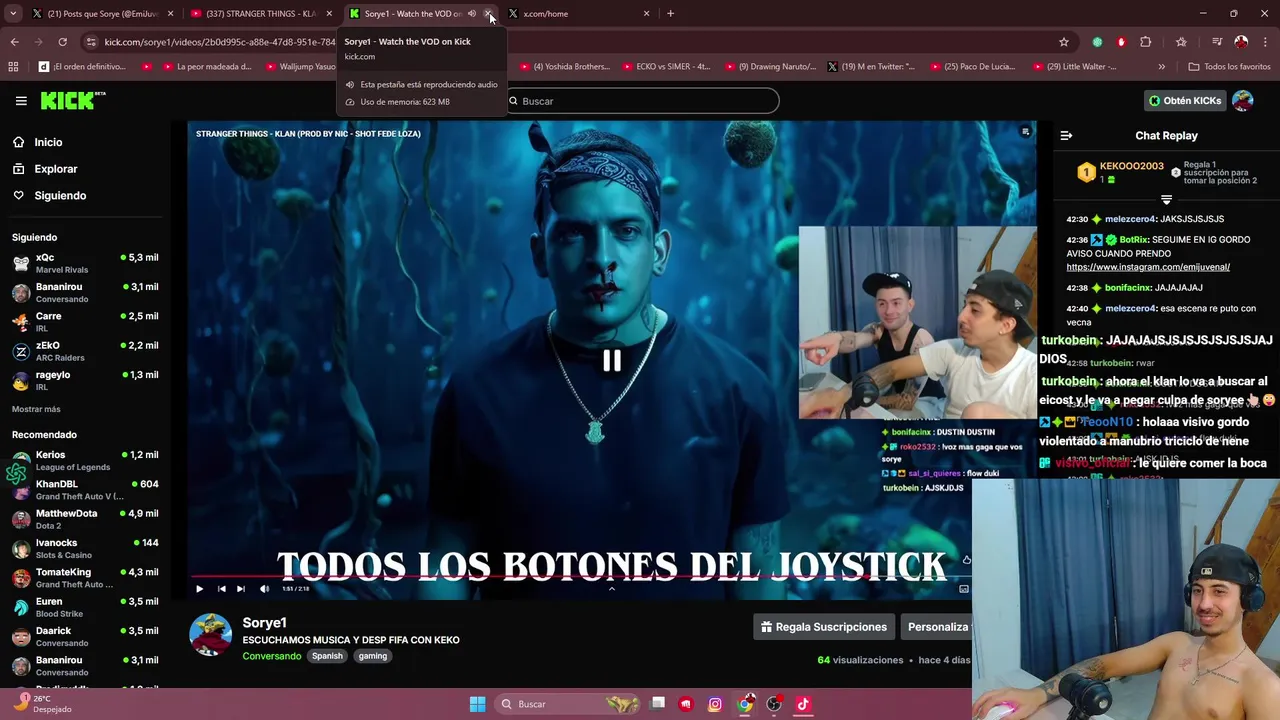The height and width of the screenshot is (720, 1280).
Task: Open a new browser tab
Action: click(670, 14)
